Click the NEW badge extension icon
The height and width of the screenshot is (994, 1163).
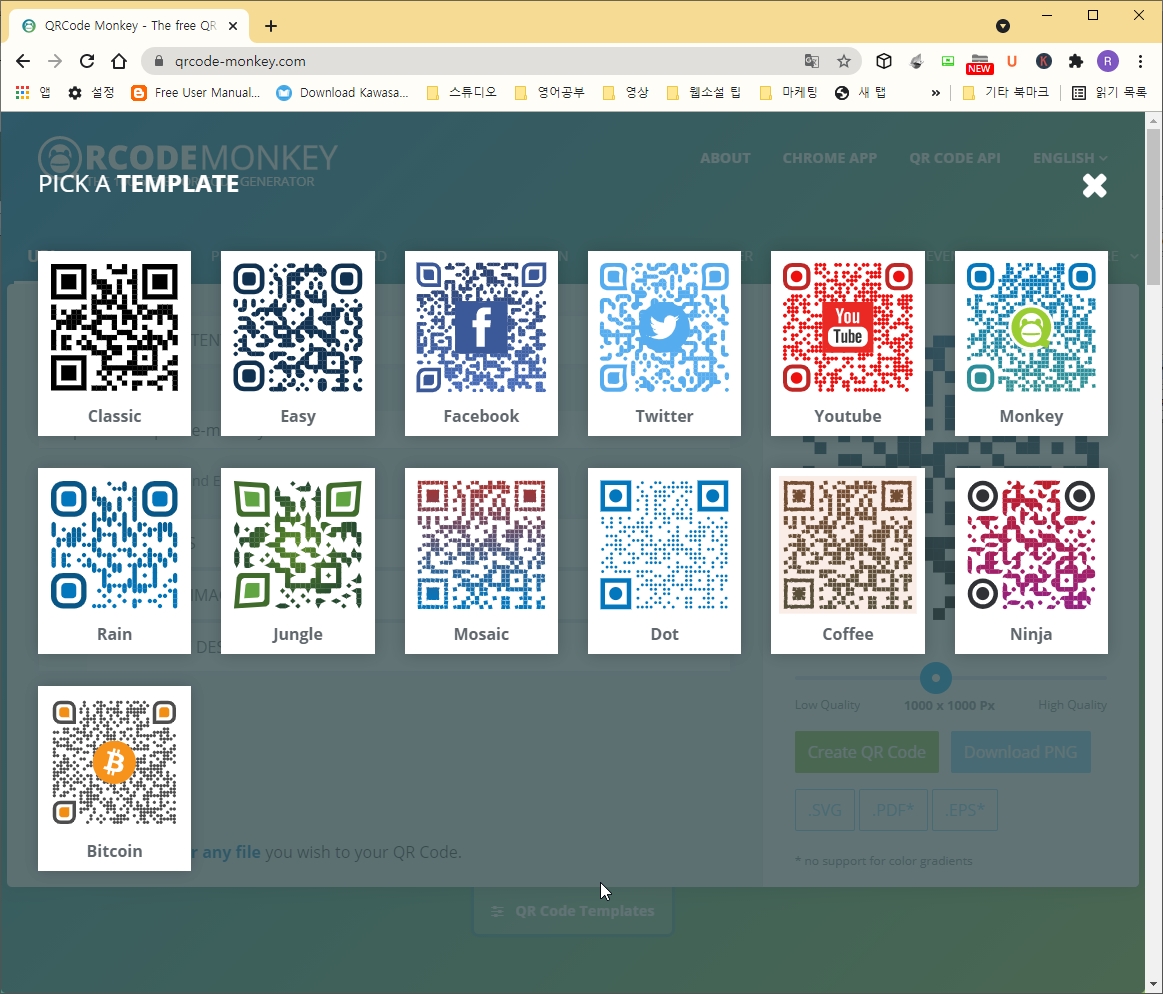(979, 64)
